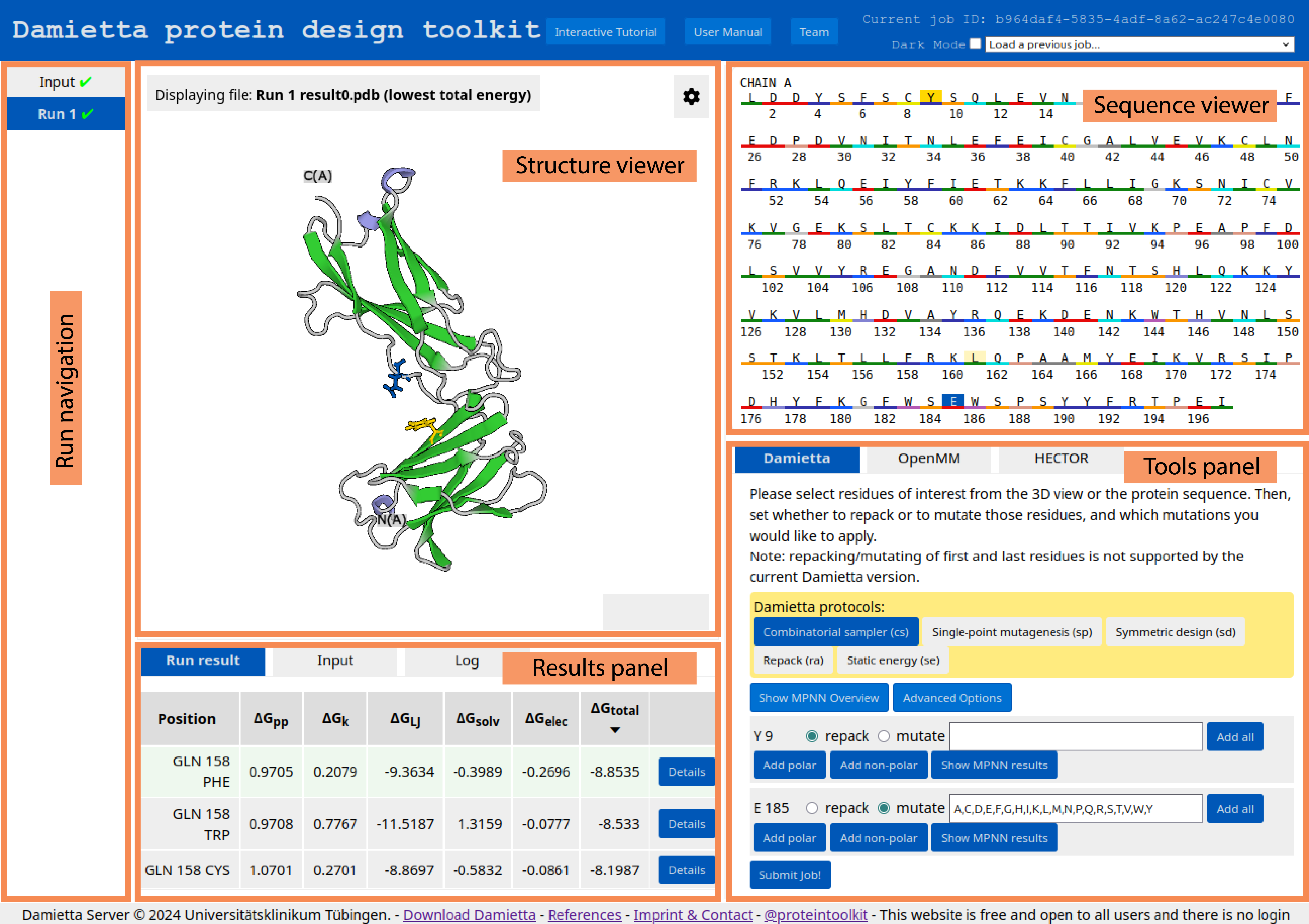Open Details for GLN 158 PHE row
1309x924 pixels.
click(x=686, y=772)
